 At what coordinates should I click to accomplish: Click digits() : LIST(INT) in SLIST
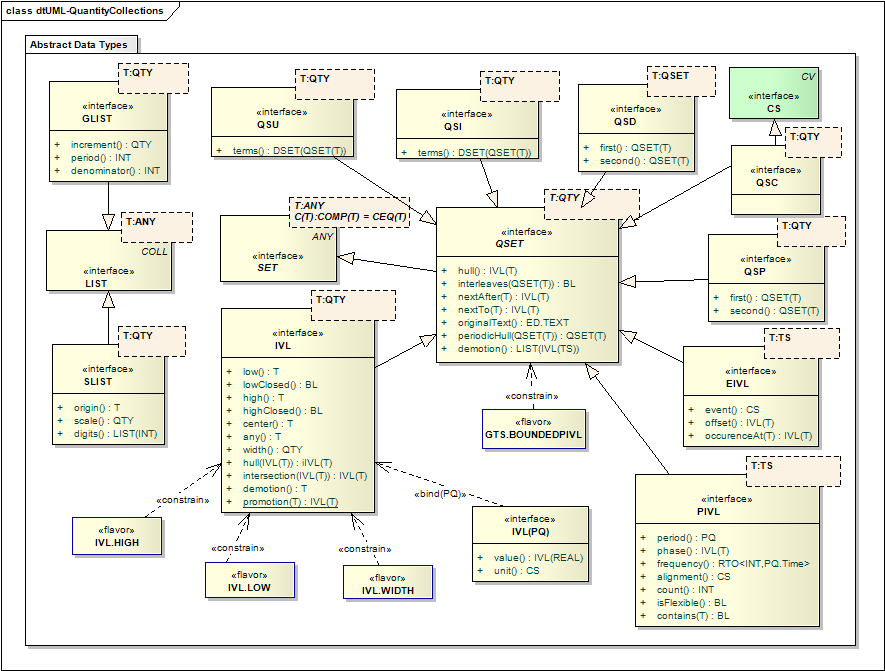click(115, 433)
